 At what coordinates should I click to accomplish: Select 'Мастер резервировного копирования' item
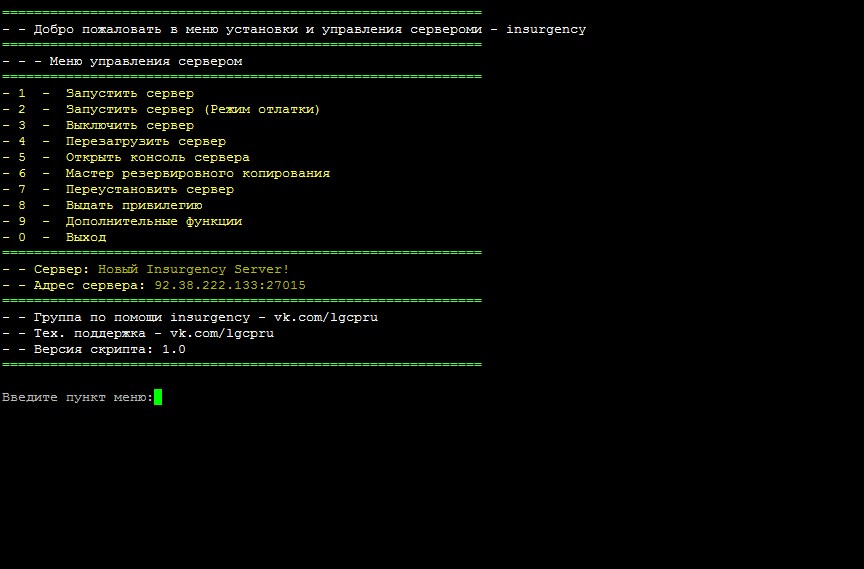coord(197,173)
